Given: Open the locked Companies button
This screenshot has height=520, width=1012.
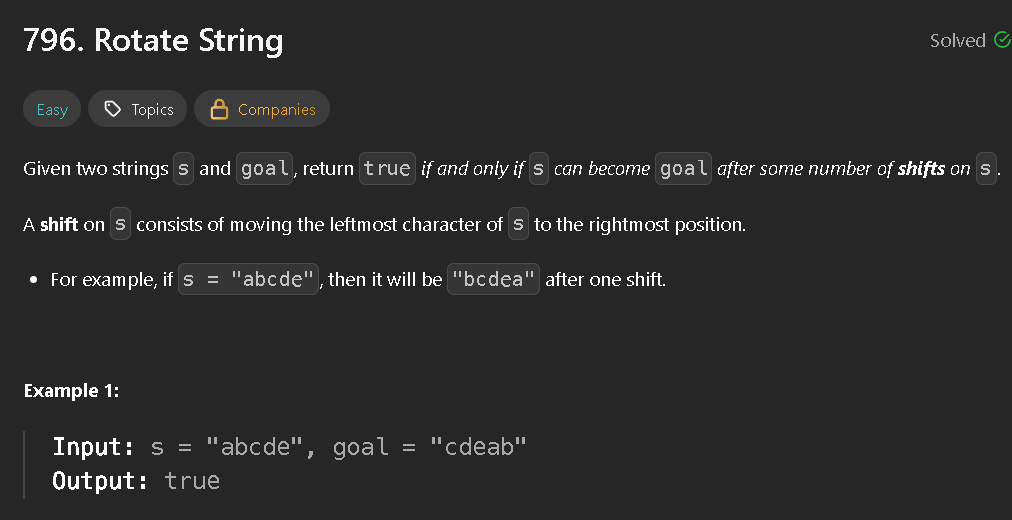Looking at the screenshot, I should [262, 109].
